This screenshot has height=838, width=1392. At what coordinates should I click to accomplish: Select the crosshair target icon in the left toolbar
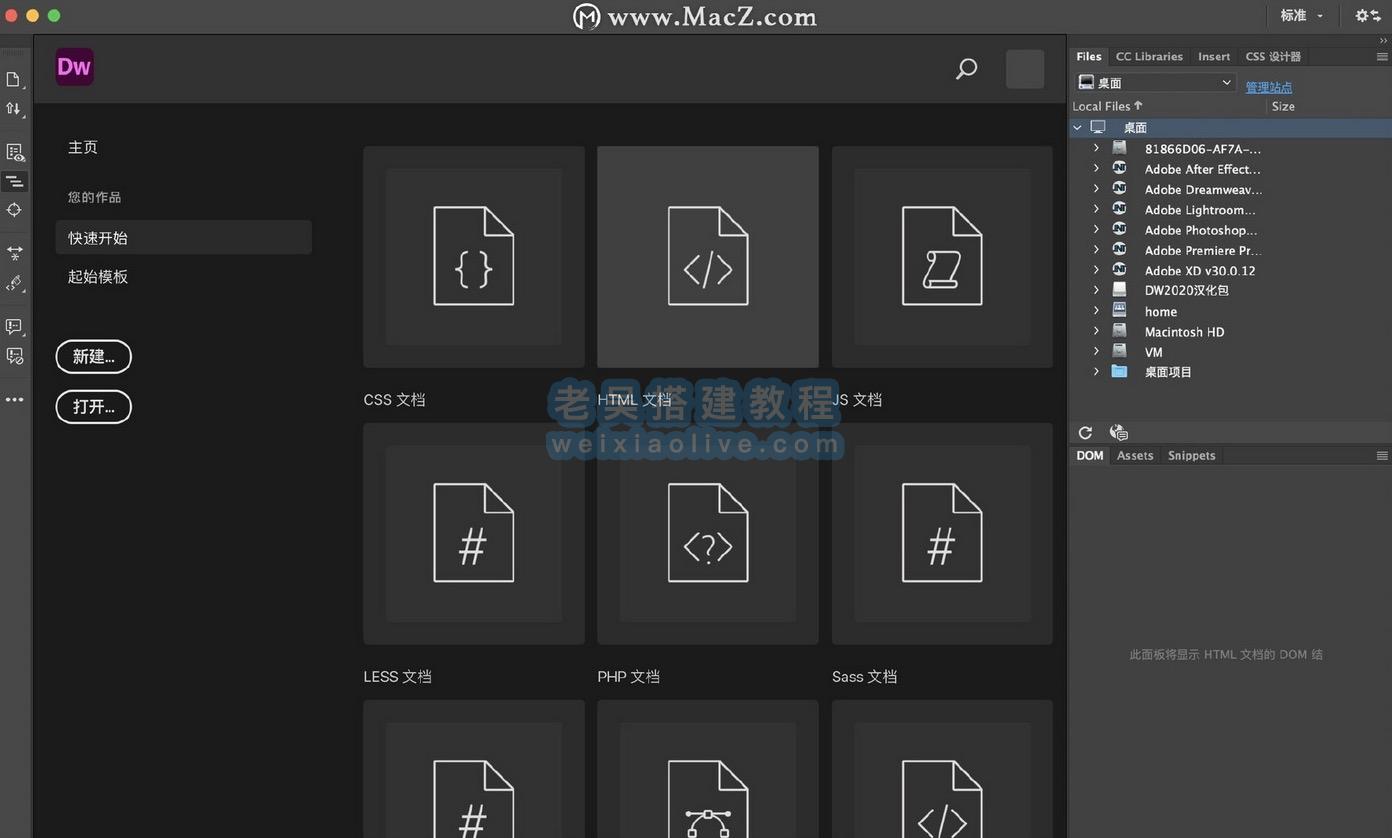coord(14,210)
